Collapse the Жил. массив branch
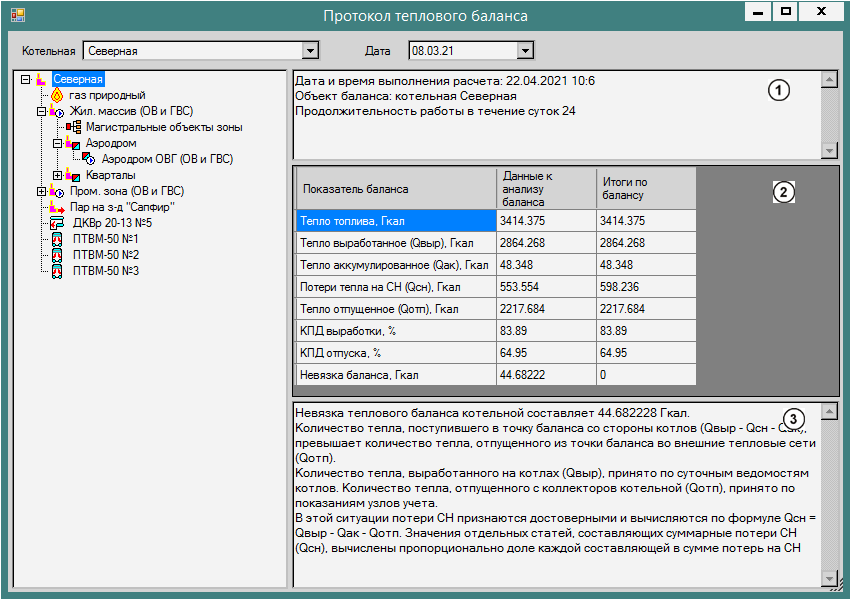The image size is (851, 600). [x=41, y=111]
